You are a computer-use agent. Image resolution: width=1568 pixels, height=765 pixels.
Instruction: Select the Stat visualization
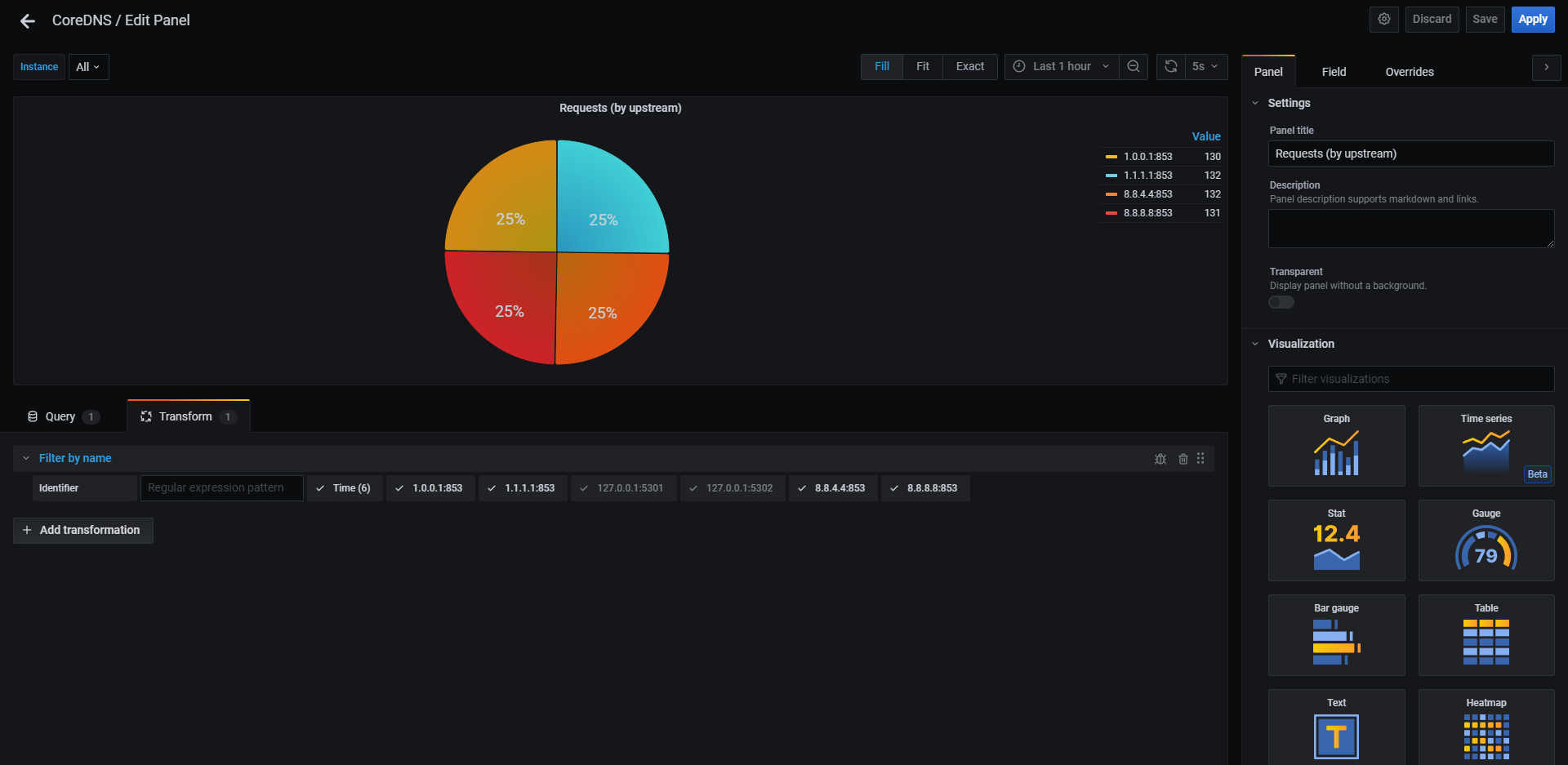click(1337, 540)
